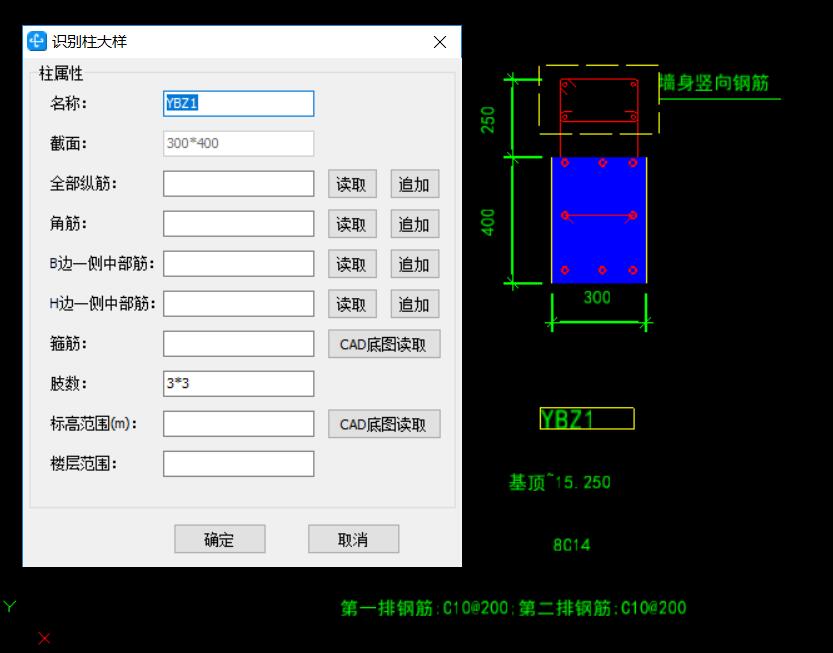Click the 8C14 rebar annotation
The height and width of the screenshot is (653, 833).
[x=571, y=545]
